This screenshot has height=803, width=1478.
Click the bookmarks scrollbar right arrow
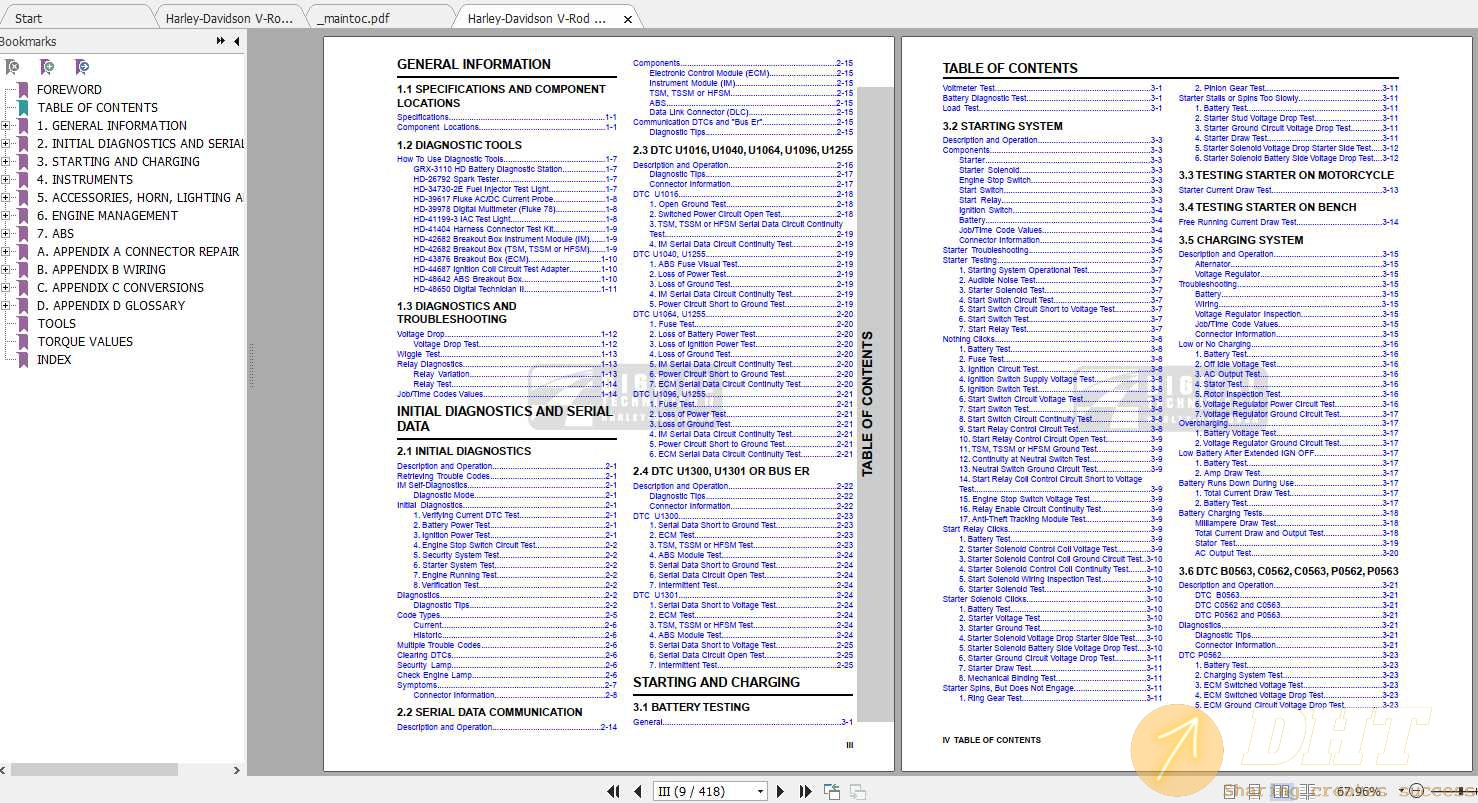[237, 770]
